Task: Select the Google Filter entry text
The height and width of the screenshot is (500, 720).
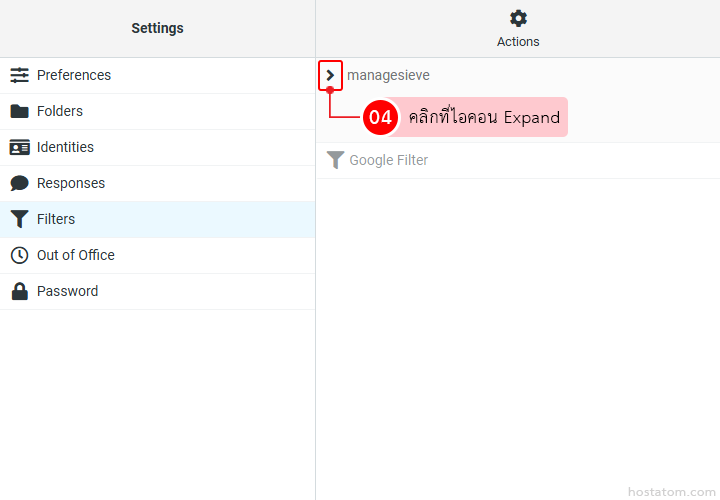Action: pos(388,160)
